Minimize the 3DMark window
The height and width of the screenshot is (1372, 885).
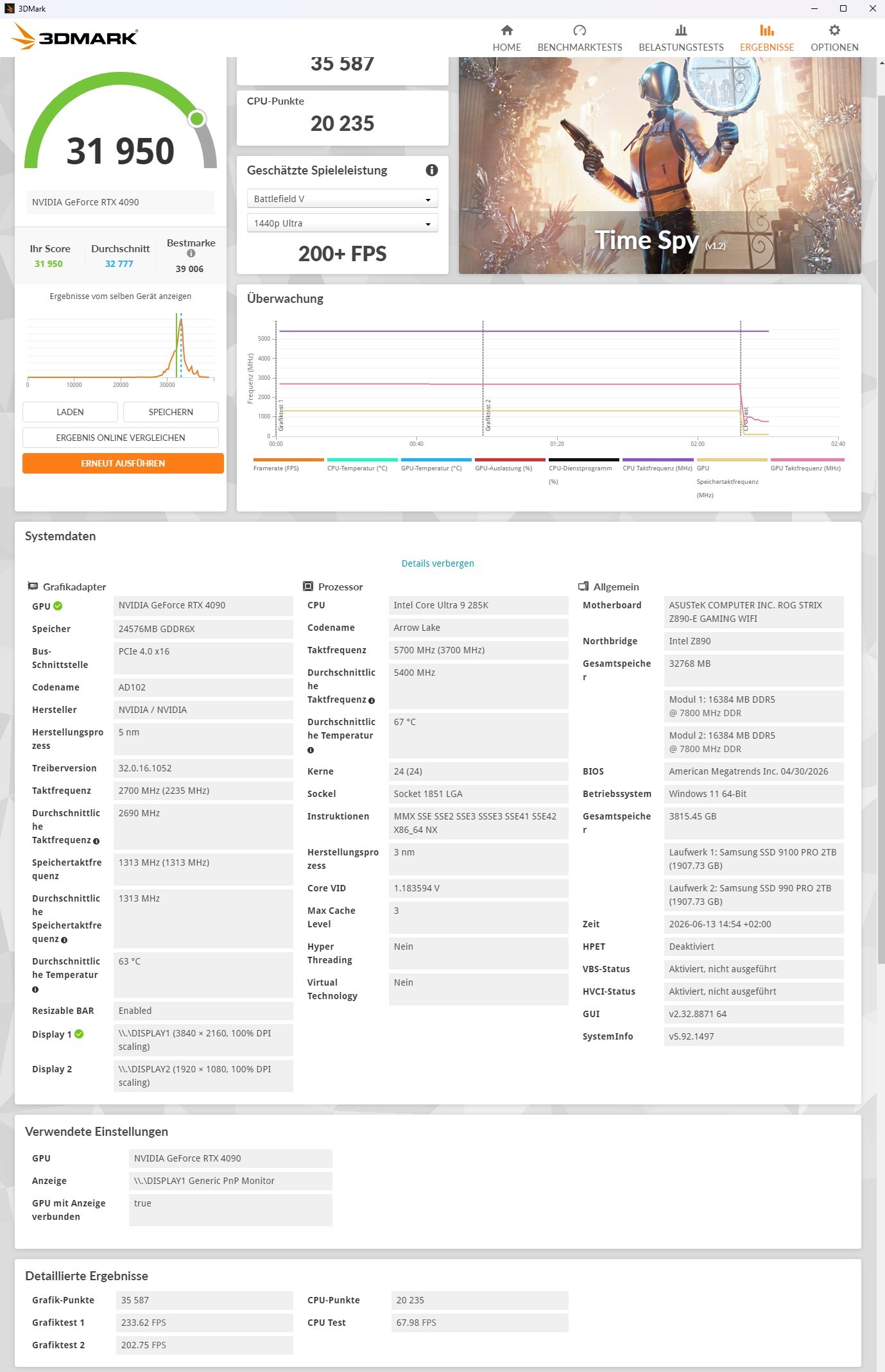tap(814, 8)
